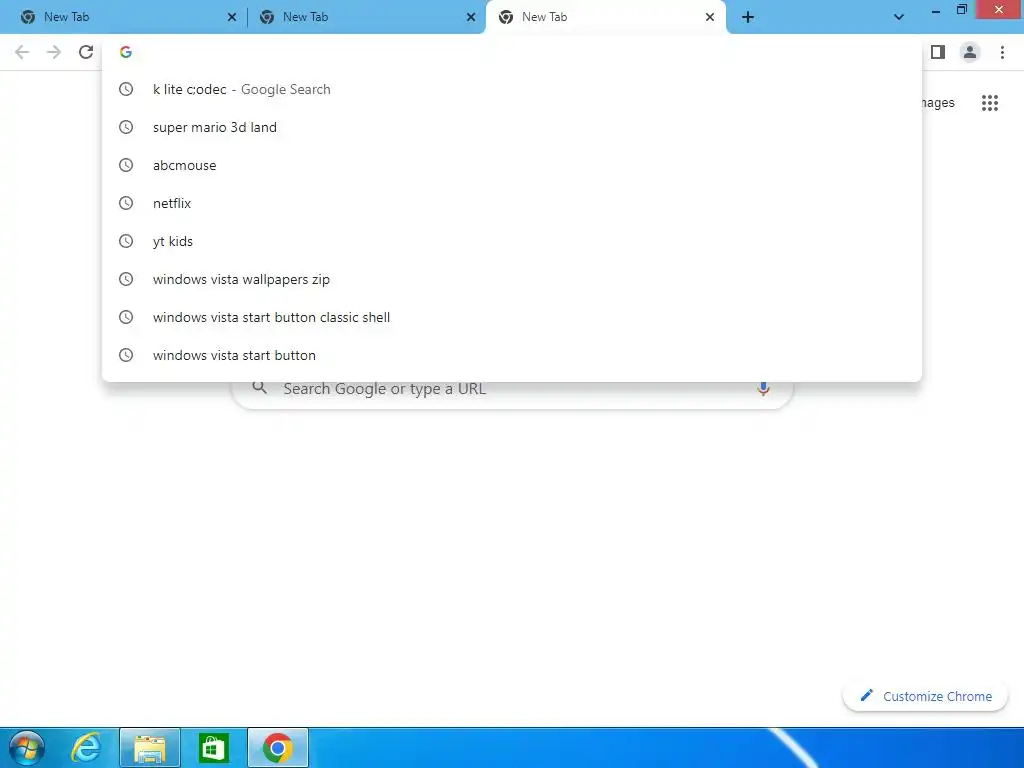Open the tab search chevron

tap(899, 17)
